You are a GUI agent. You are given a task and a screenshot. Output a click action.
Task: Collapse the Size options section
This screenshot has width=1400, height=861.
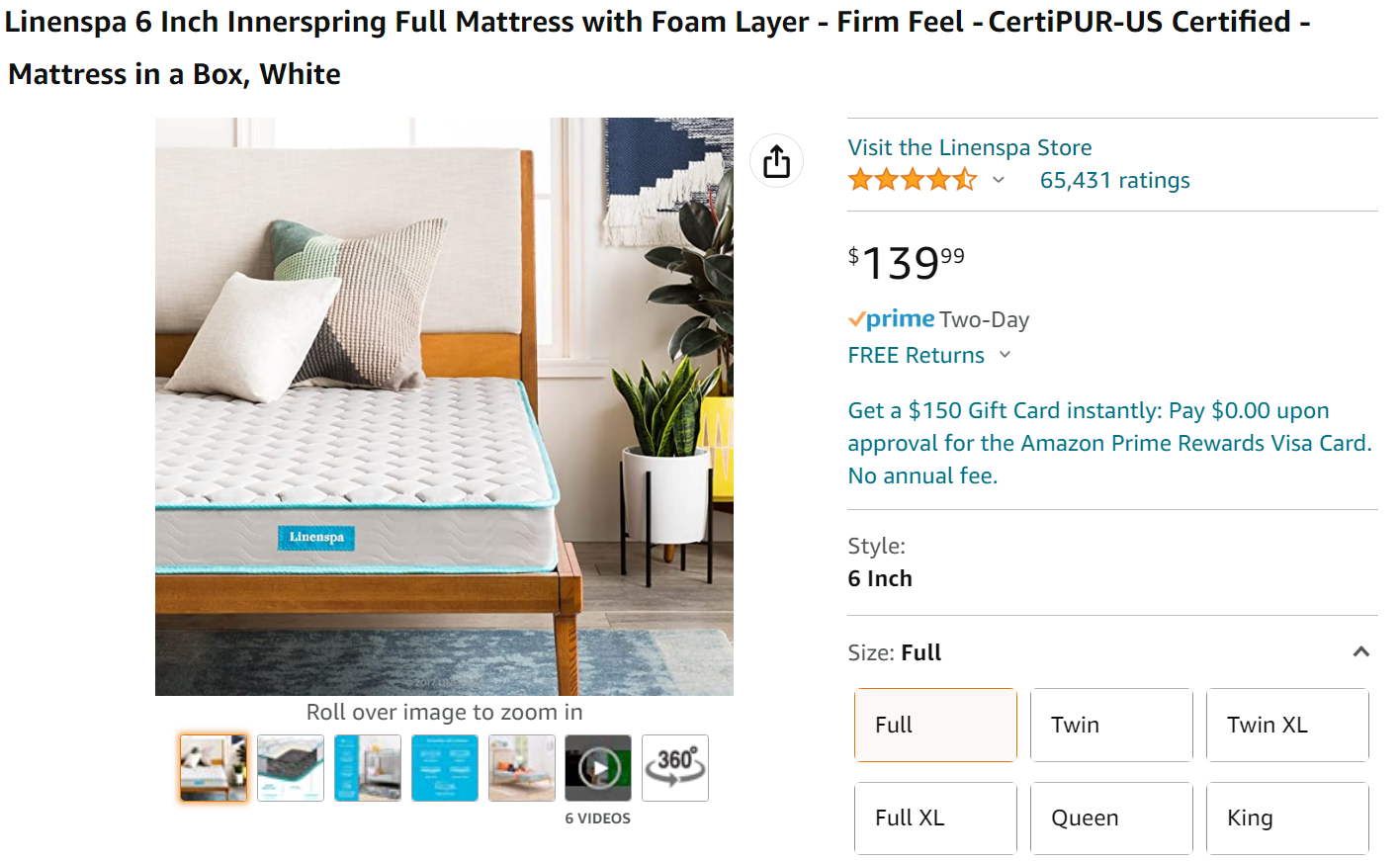point(1360,651)
